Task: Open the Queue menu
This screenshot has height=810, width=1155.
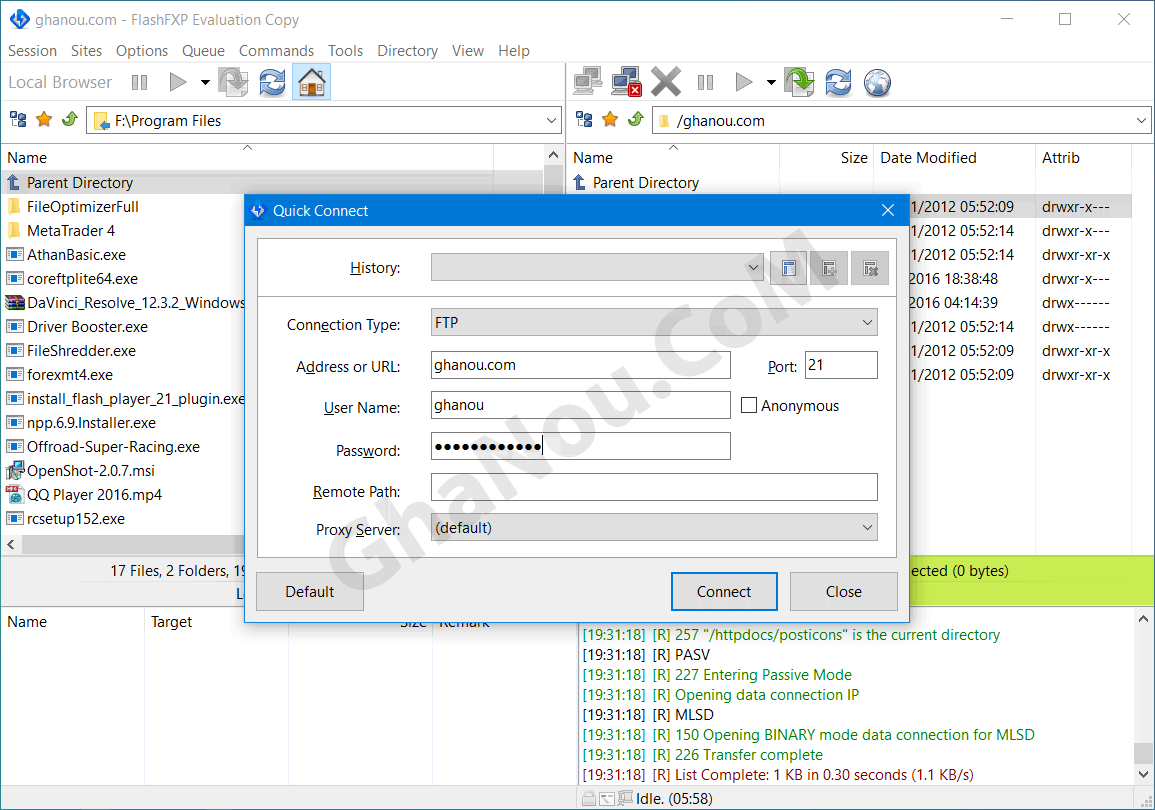Action: pyautogui.click(x=203, y=51)
